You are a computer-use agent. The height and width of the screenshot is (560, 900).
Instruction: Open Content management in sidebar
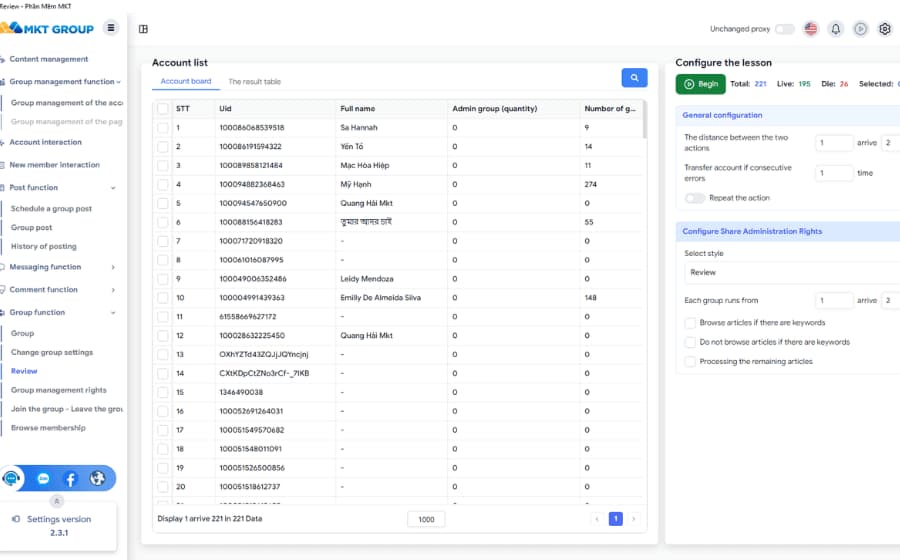(49, 59)
